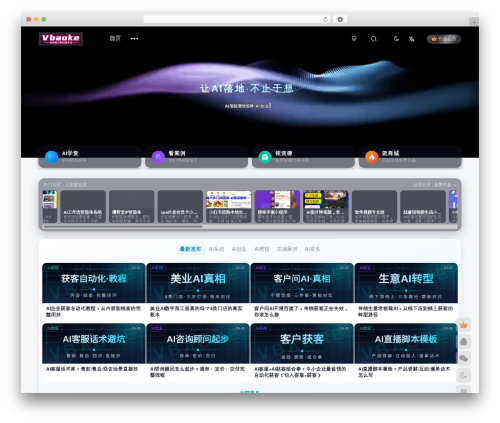Viewport: 500px width, 423px height.
Task: Toggle night mode from floating sidebar moon
Action: (463, 376)
